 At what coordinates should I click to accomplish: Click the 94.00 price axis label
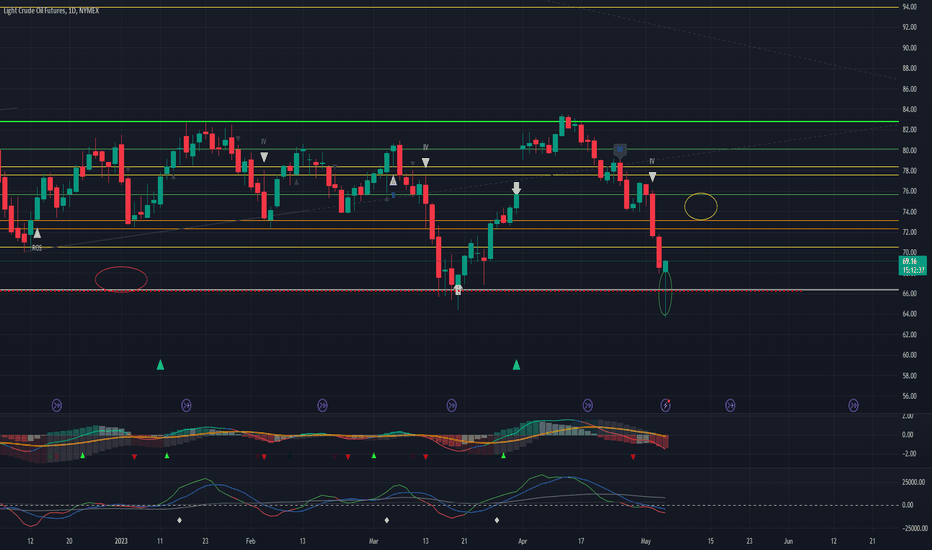[x=909, y=7]
